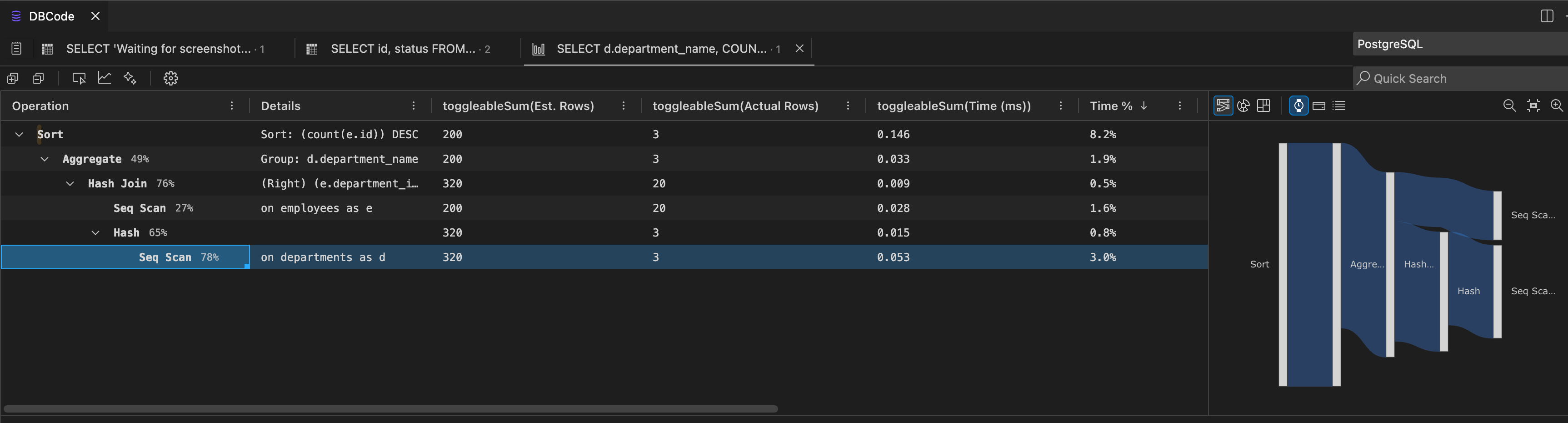Collapse the Aggregate node
Screen dimensions: 1568x423
pos(45,159)
